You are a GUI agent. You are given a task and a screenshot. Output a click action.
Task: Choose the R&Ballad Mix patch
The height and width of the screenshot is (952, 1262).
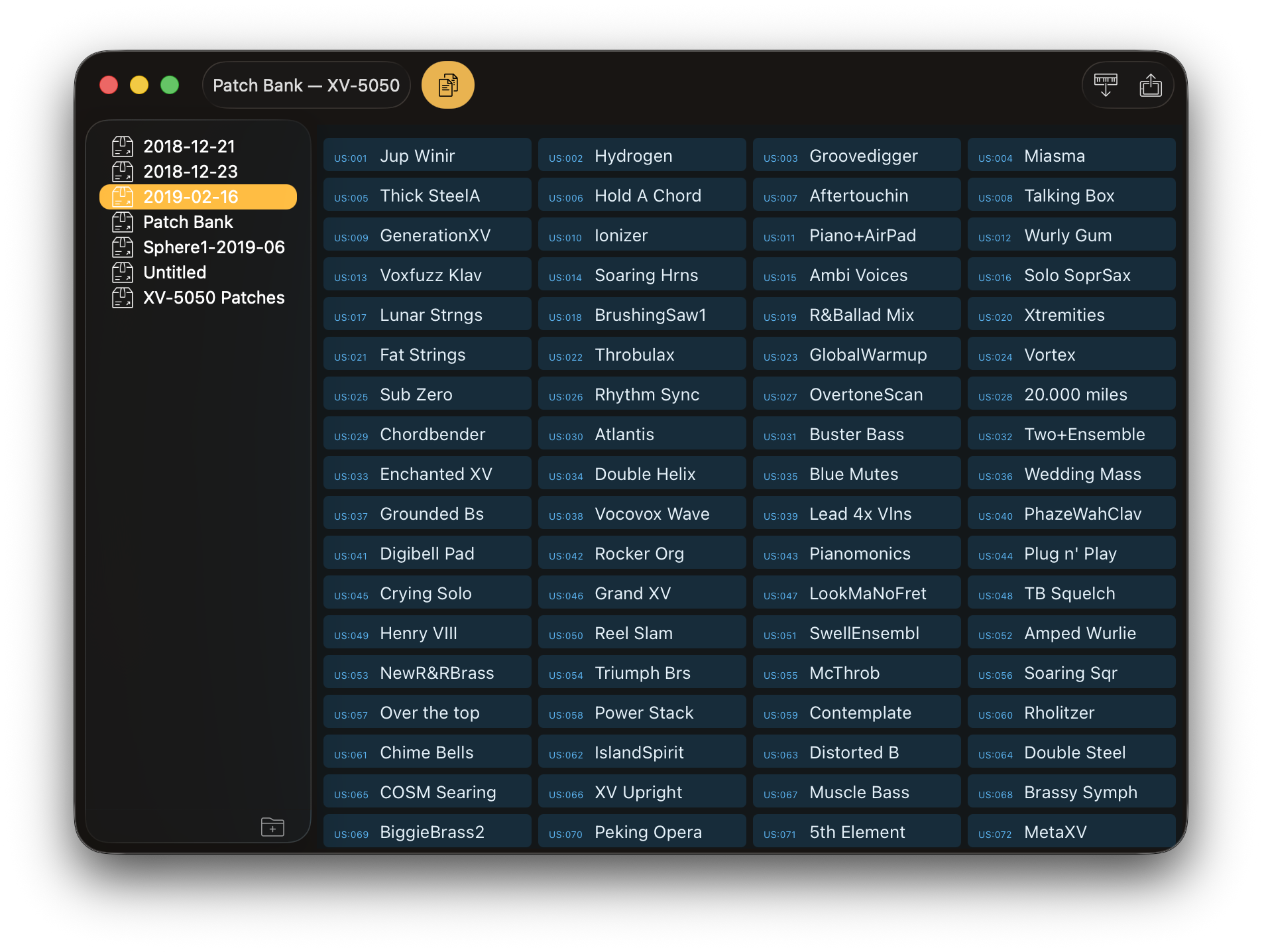(857, 314)
